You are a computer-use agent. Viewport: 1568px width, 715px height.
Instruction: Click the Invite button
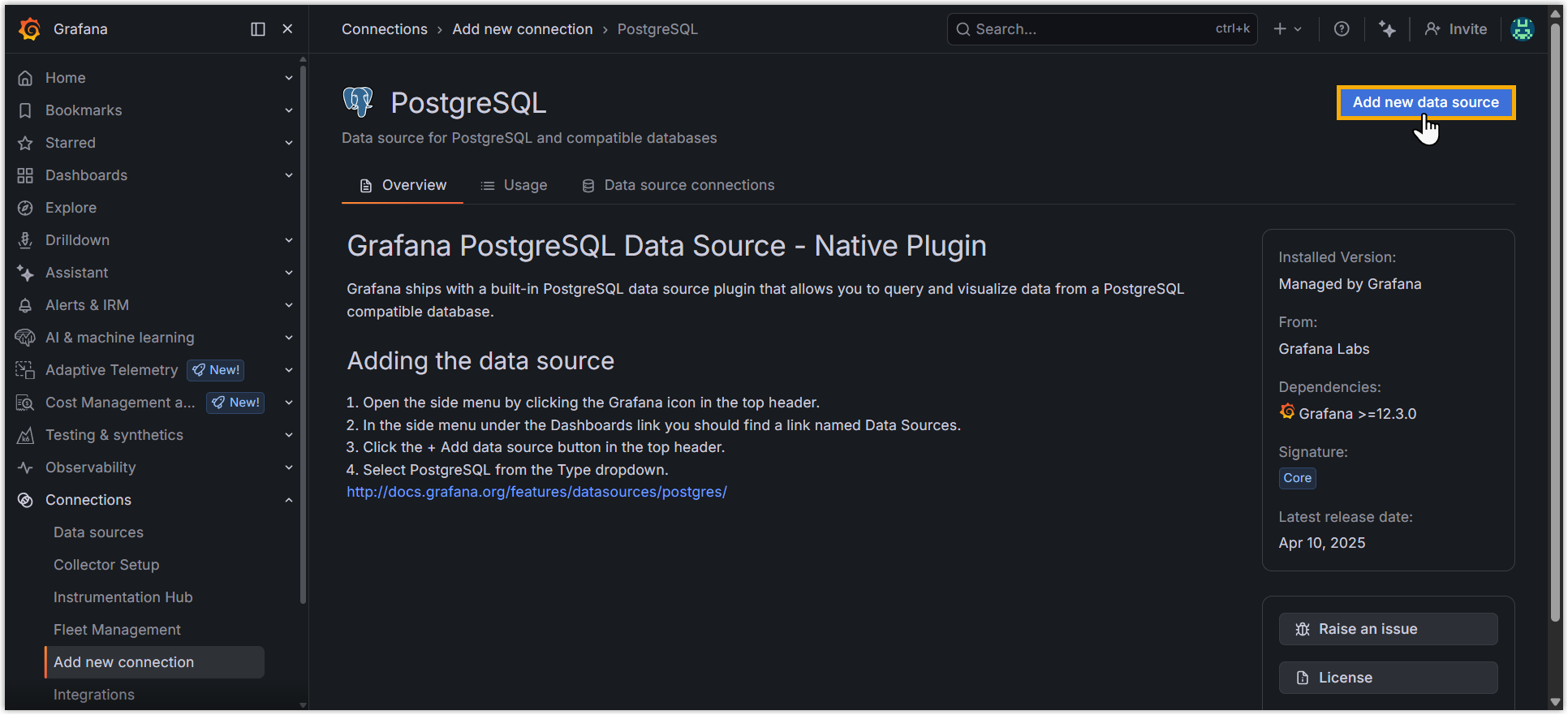click(x=1456, y=29)
